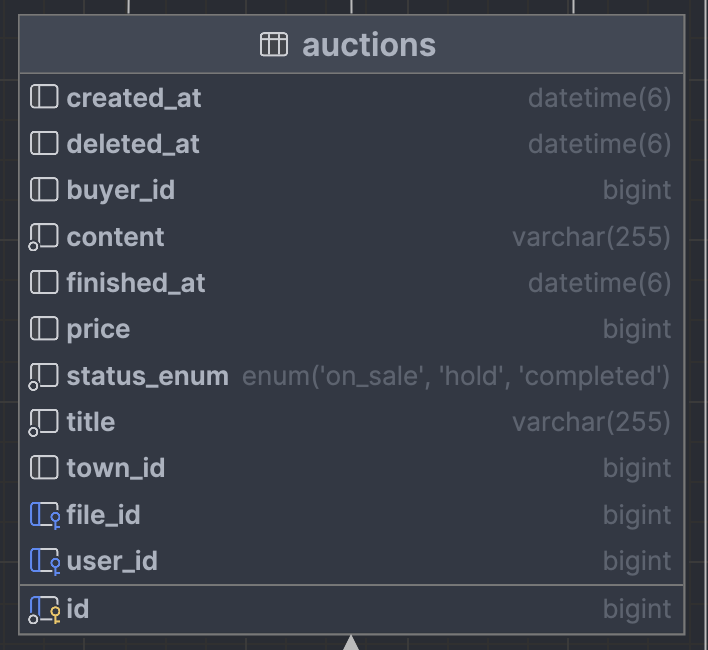Click the price column icon
This screenshot has width=708, height=650.
coord(44,329)
